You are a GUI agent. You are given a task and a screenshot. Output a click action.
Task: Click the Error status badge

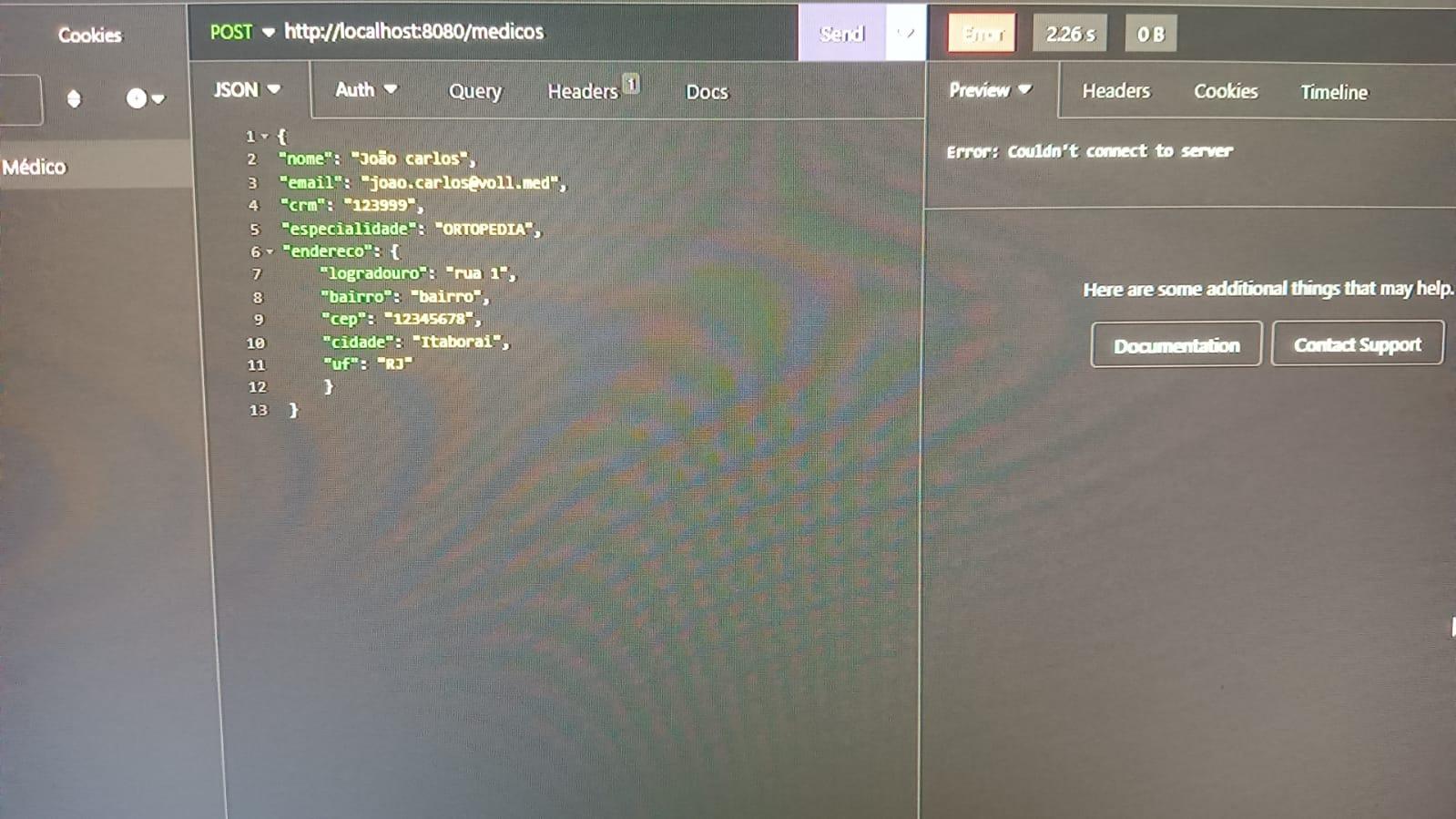[982, 35]
